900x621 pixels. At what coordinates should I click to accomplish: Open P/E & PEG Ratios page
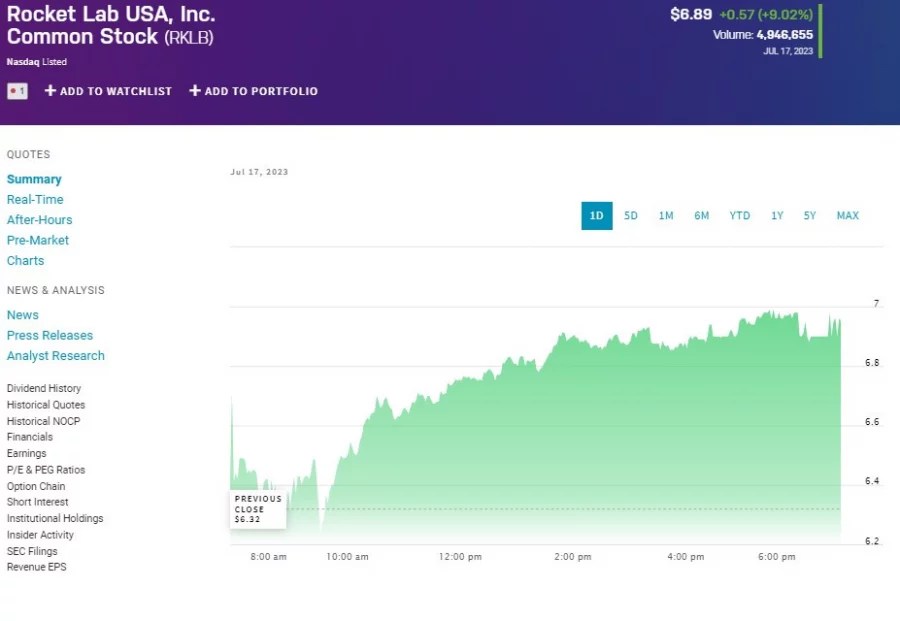tap(46, 470)
